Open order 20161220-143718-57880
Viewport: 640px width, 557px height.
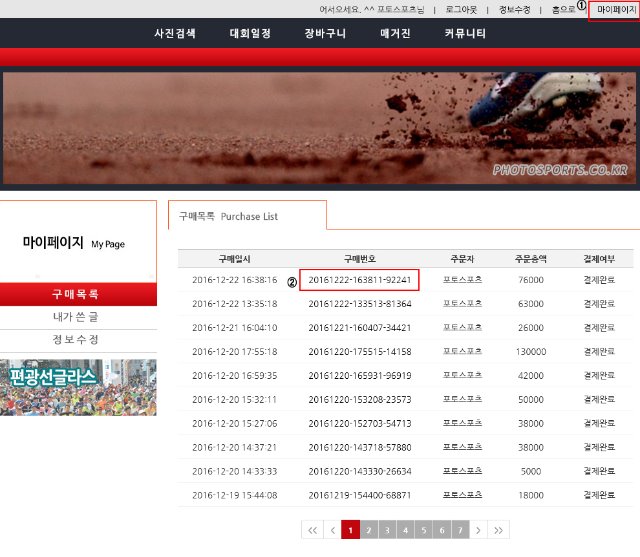click(x=360, y=447)
